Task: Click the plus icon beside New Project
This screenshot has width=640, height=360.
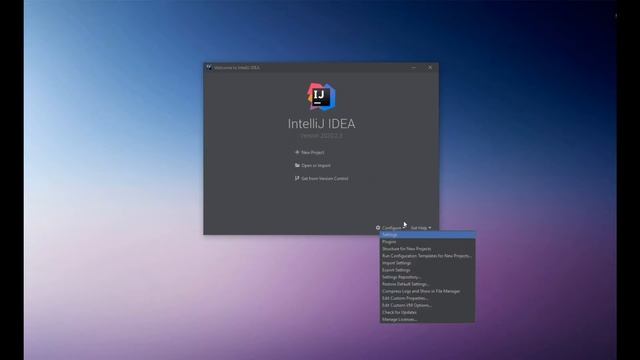Action: (x=297, y=152)
